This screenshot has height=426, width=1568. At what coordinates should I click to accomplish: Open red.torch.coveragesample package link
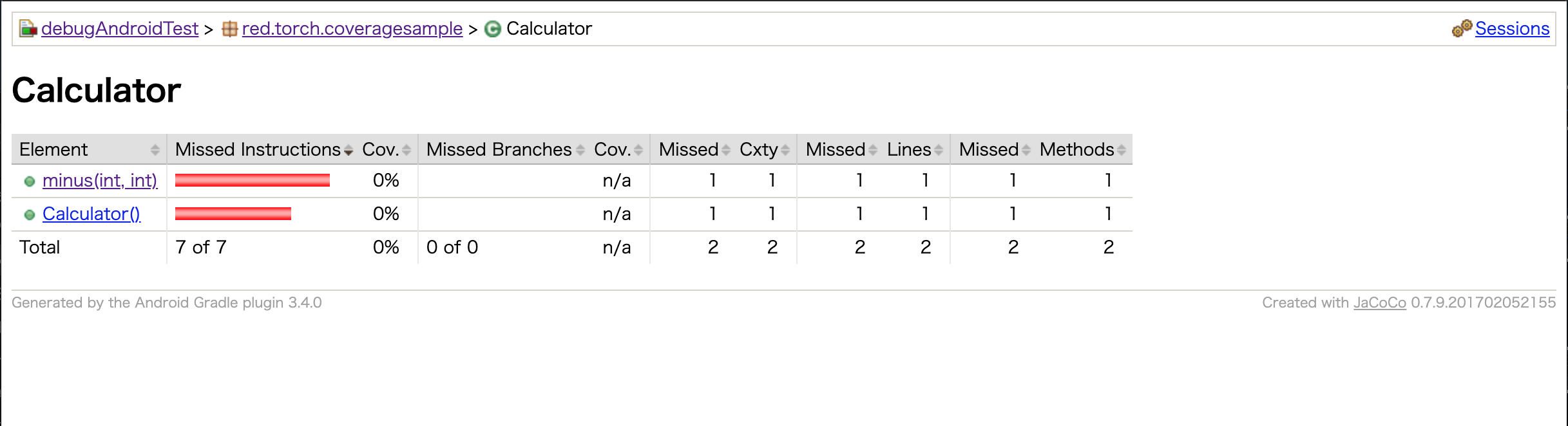coord(352,29)
